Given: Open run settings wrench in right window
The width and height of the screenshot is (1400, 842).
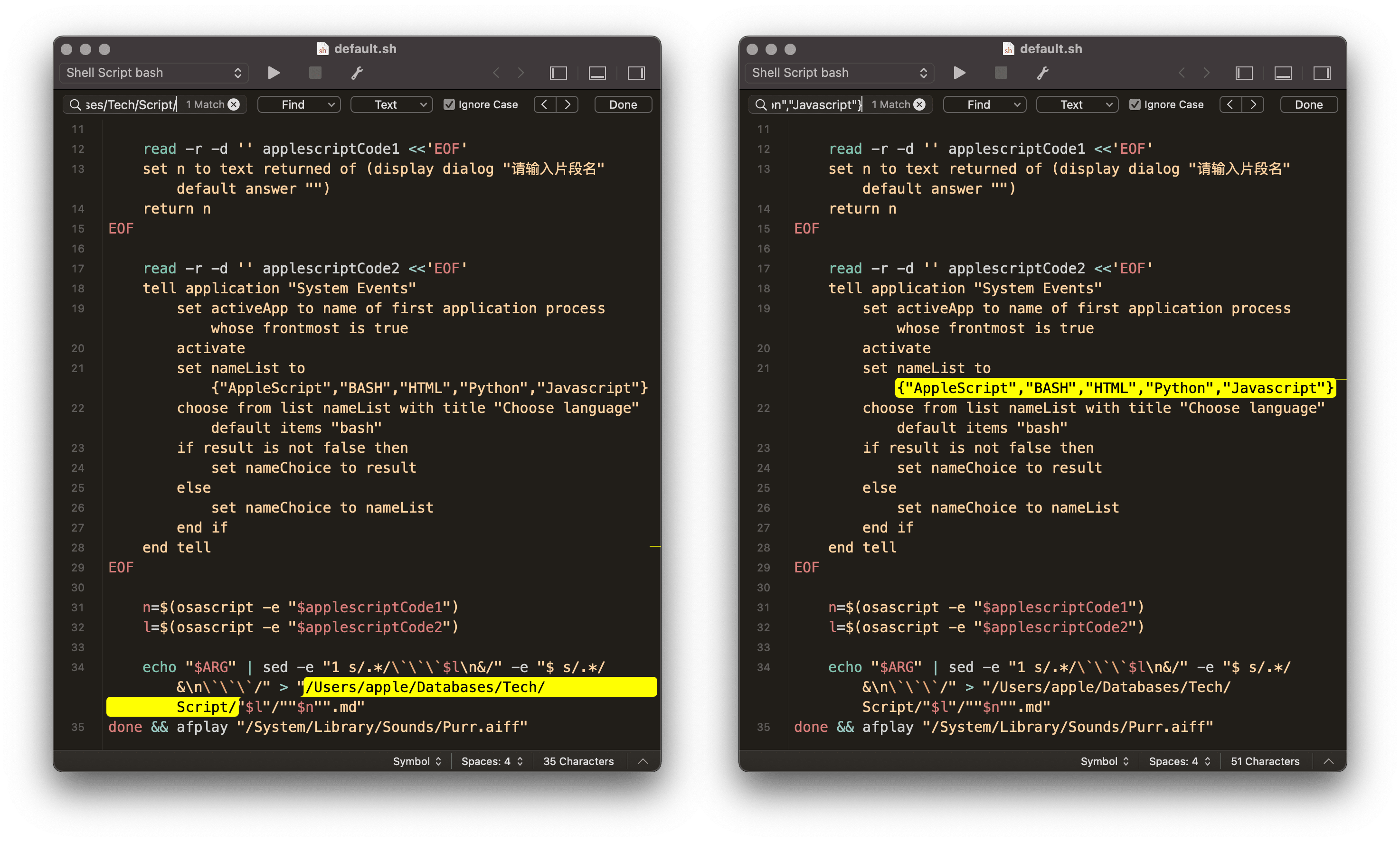Looking at the screenshot, I should click(x=1042, y=73).
